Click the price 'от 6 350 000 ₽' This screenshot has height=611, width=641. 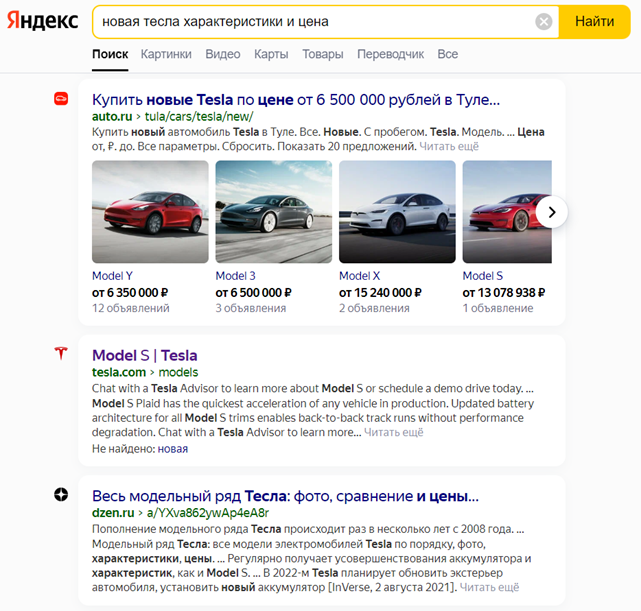click(x=130, y=293)
